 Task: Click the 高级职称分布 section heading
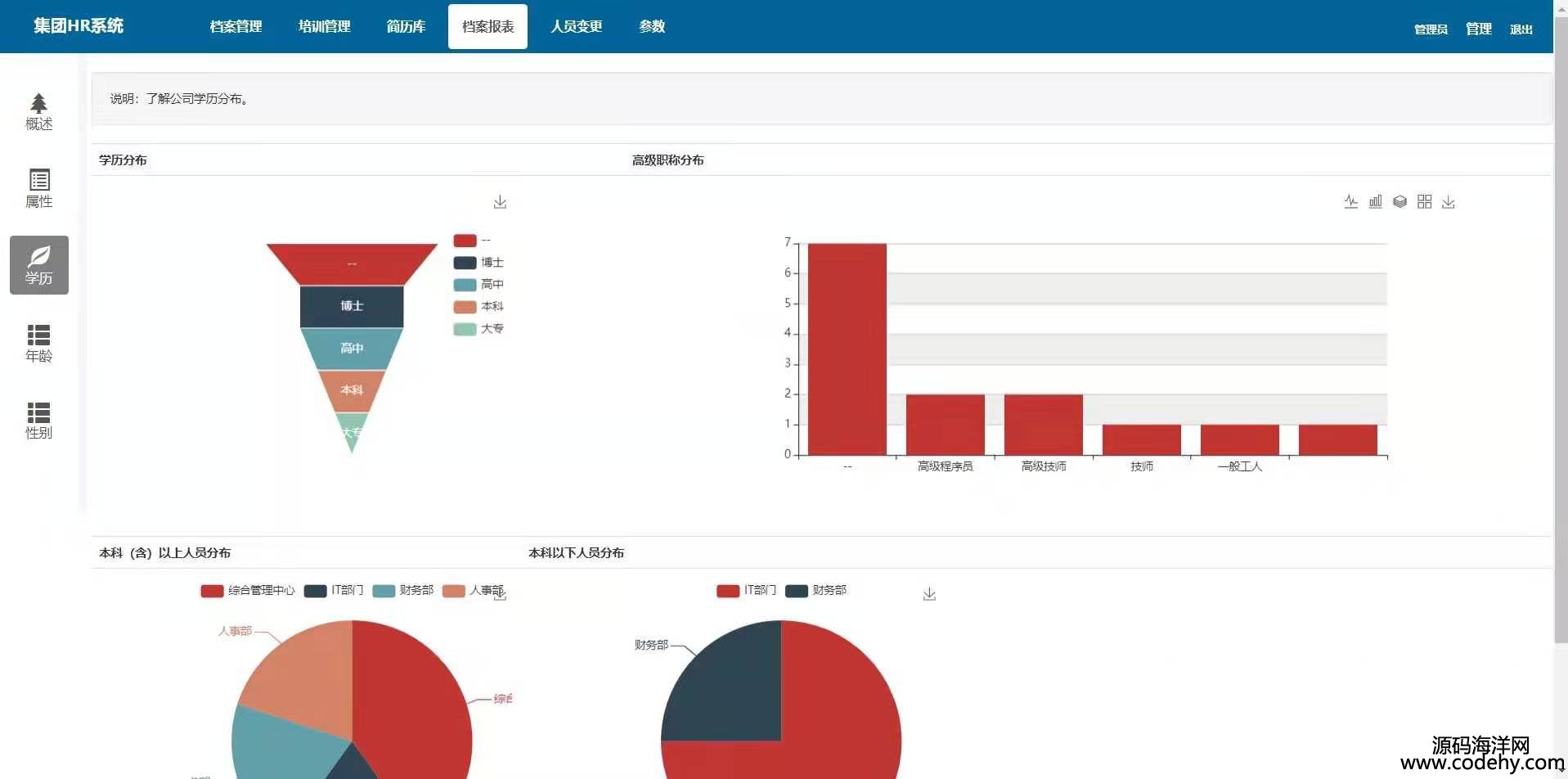tap(667, 160)
